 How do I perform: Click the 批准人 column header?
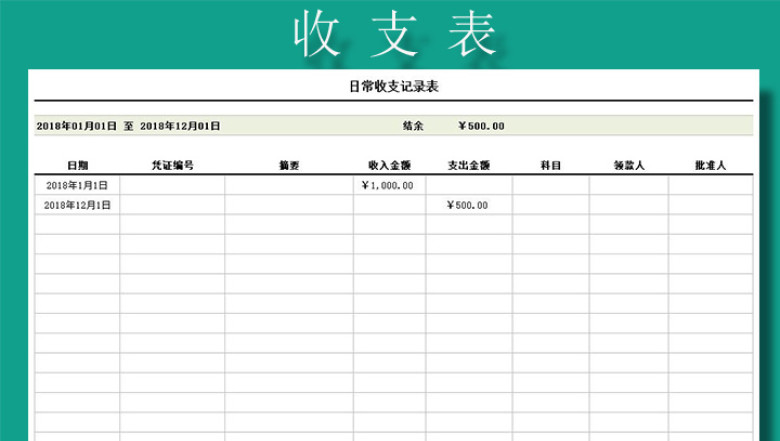pos(710,166)
